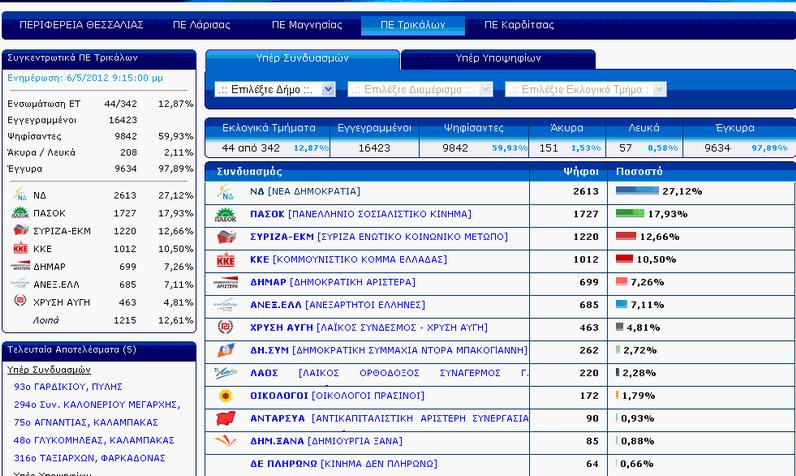Click the Τελευταία Αποτελέσματα (S) panel header

[99, 351]
